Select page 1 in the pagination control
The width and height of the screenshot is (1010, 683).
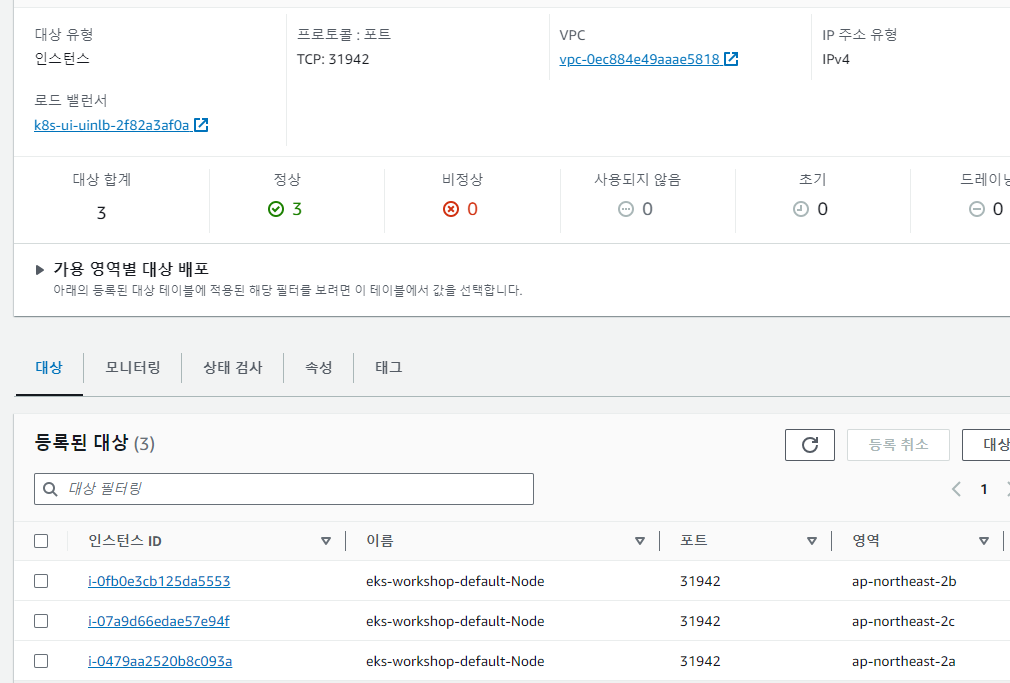(983, 488)
